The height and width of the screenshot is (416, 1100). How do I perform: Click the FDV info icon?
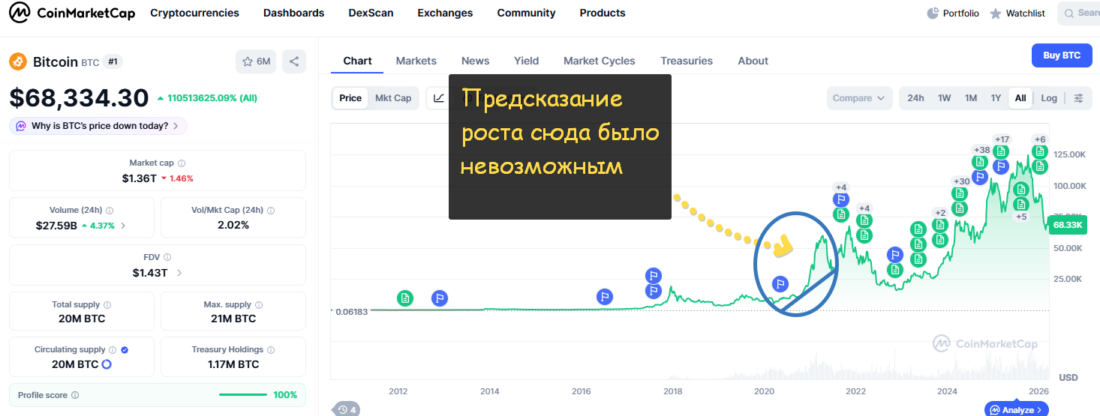(167, 257)
